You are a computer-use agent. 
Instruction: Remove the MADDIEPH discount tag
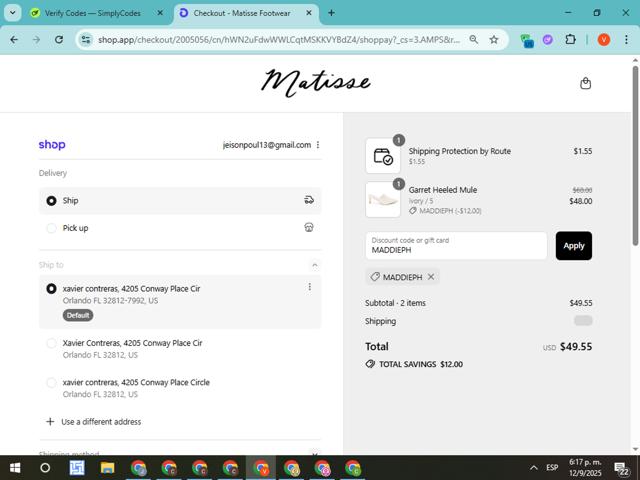click(431, 277)
